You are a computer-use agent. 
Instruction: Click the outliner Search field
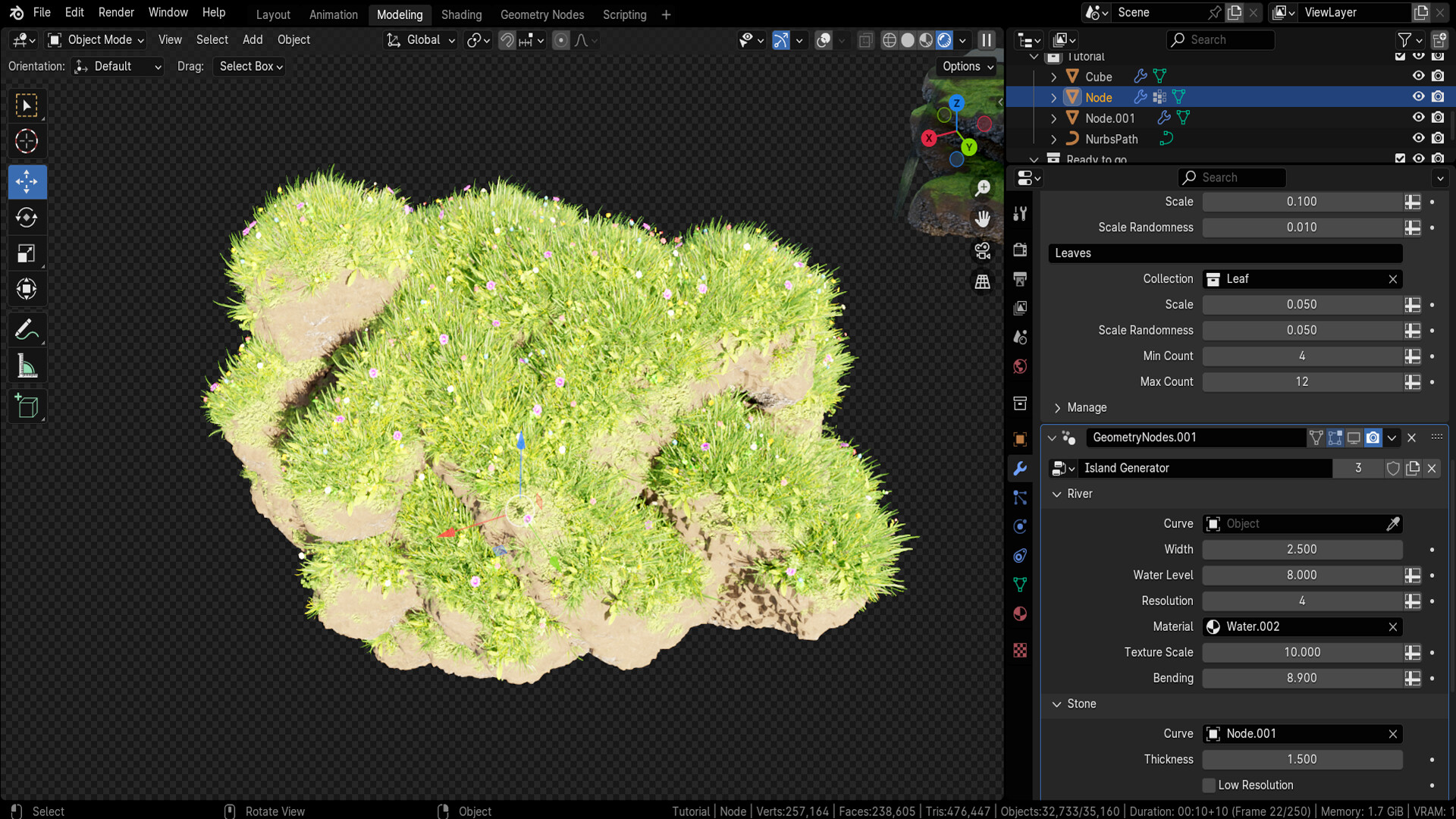coord(1219,39)
